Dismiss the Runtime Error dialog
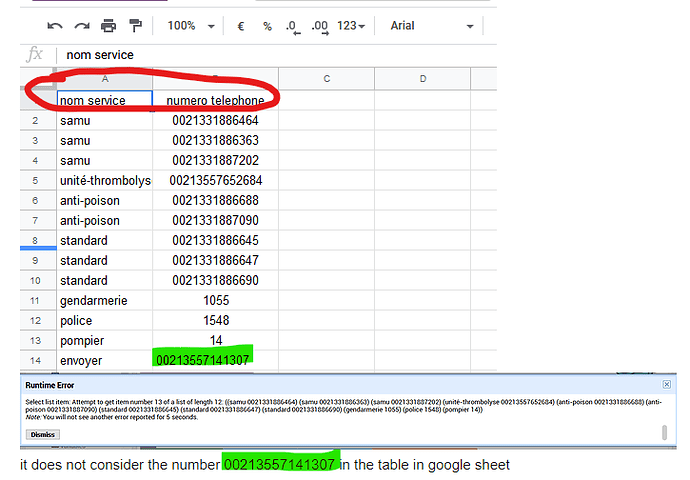This screenshot has height=480, width=690. [43, 435]
